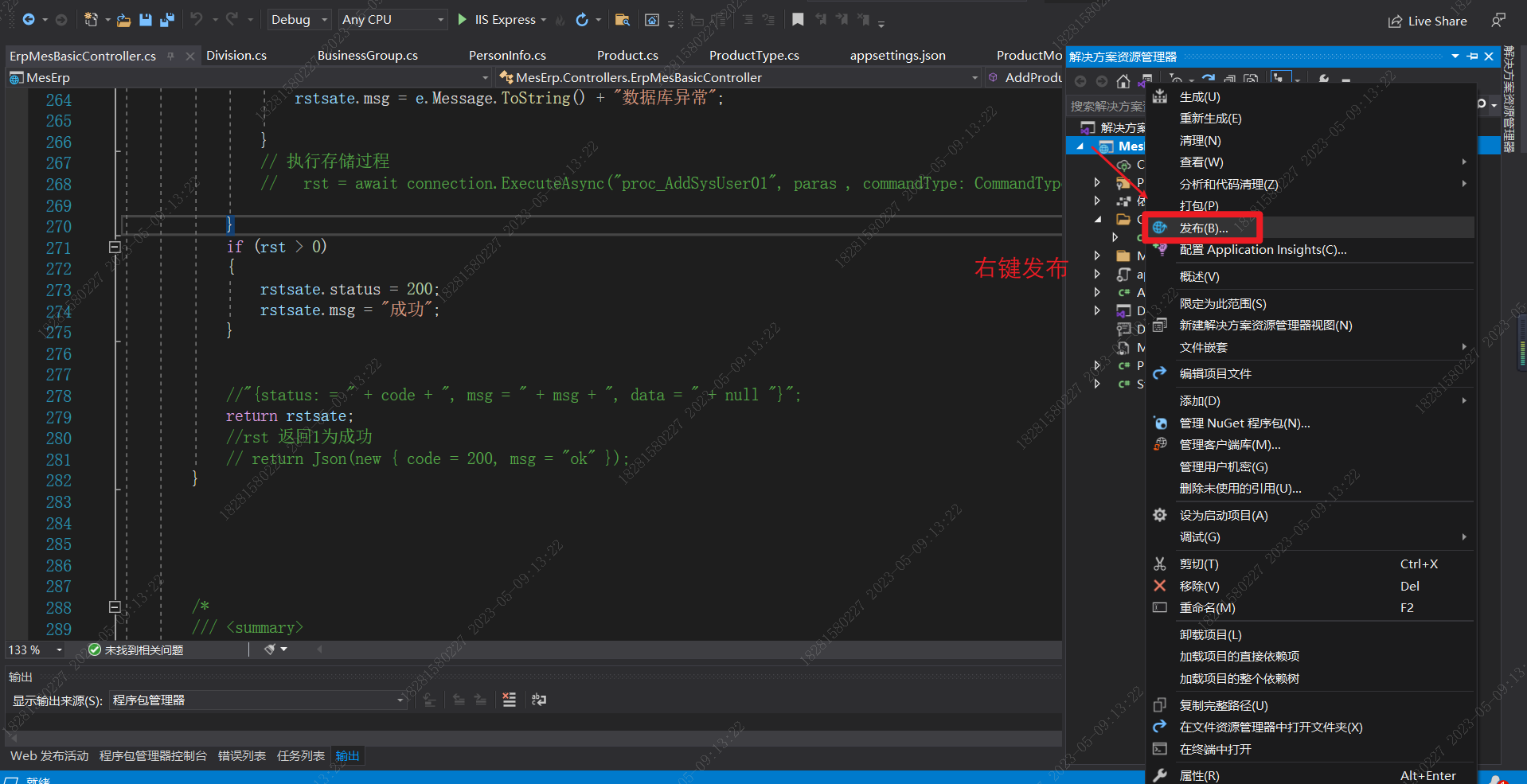Click the Solution Explorer search magnifier icon

click(x=1481, y=104)
